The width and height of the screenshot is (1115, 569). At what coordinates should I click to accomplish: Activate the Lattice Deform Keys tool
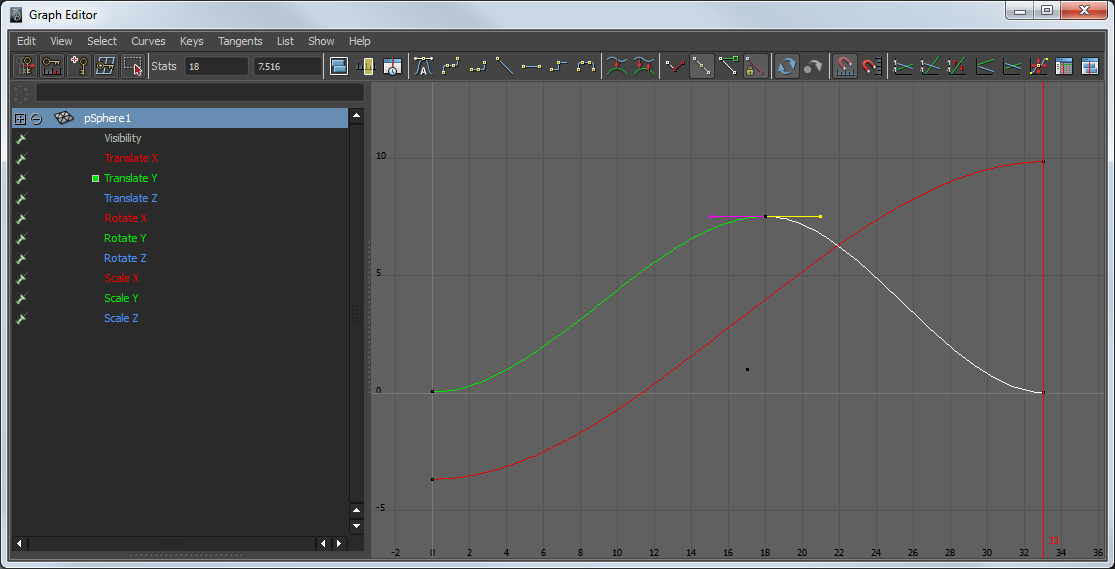point(105,67)
